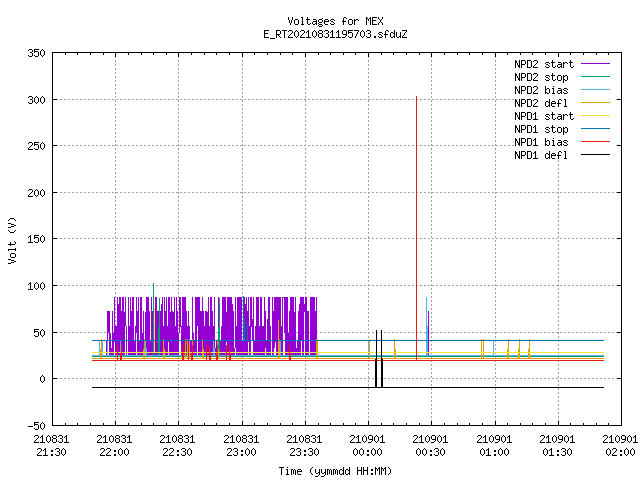
Task: Click the green NPD2 stop legend line
Action: pyautogui.click(x=596, y=76)
